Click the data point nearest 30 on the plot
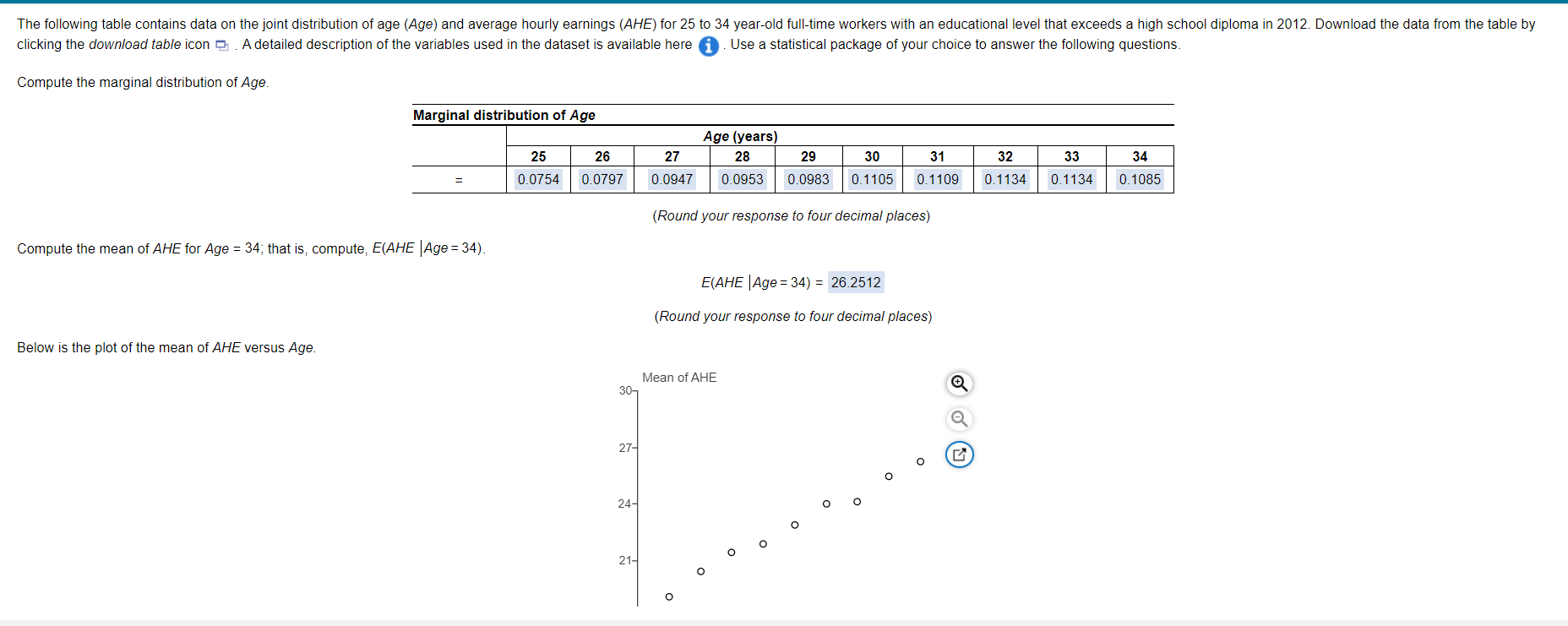Viewport: 1568px width, 626px height. tap(919, 461)
